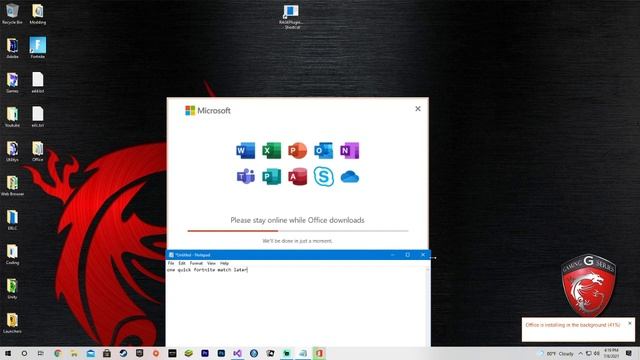This screenshot has width=640, height=360.
Task: Select the Games folder on desktop
Action: [12, 82]
